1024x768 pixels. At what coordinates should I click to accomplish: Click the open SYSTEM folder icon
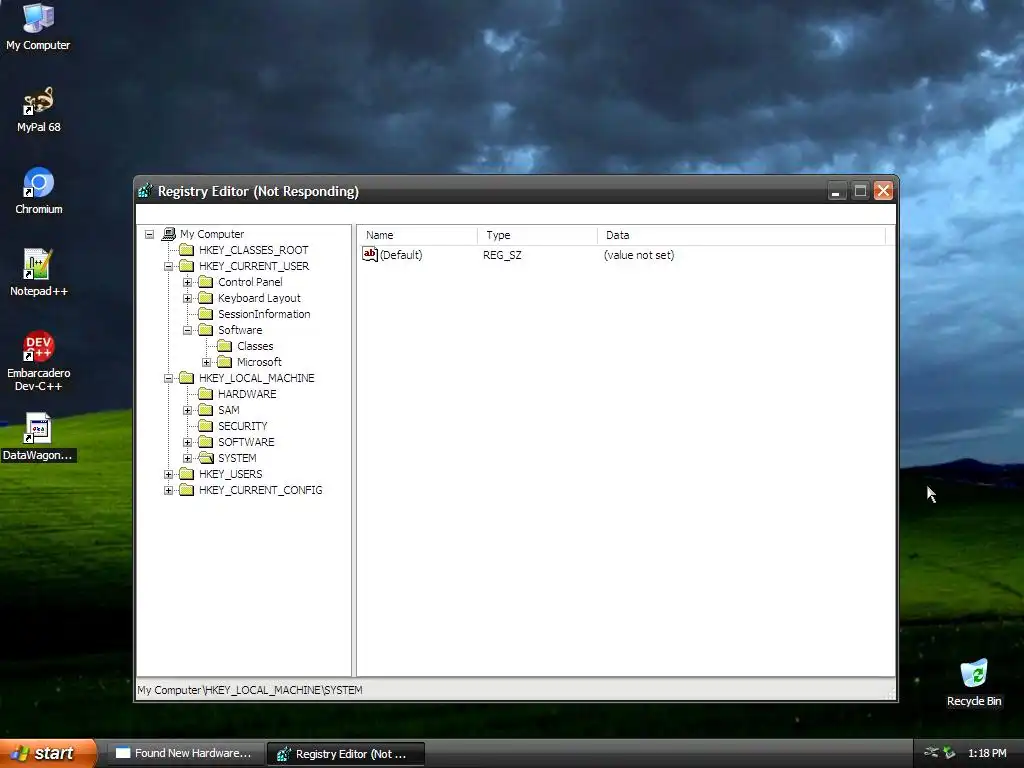tap(206, 458)
